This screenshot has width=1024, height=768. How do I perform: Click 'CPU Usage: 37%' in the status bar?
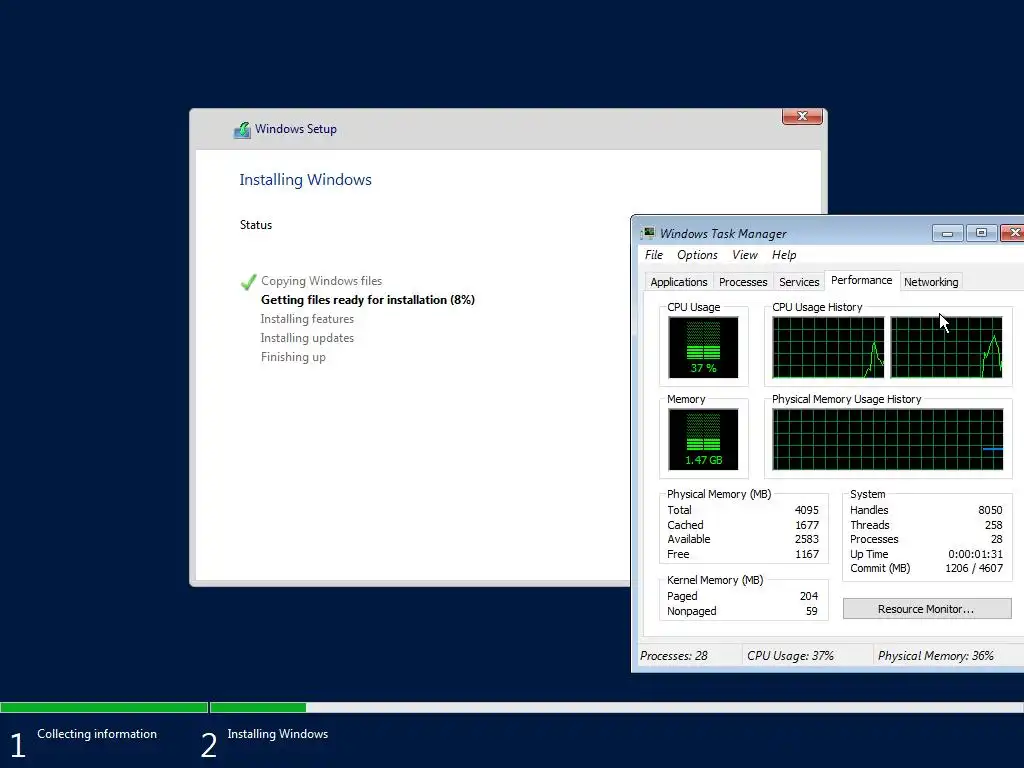tap(790, 656)
